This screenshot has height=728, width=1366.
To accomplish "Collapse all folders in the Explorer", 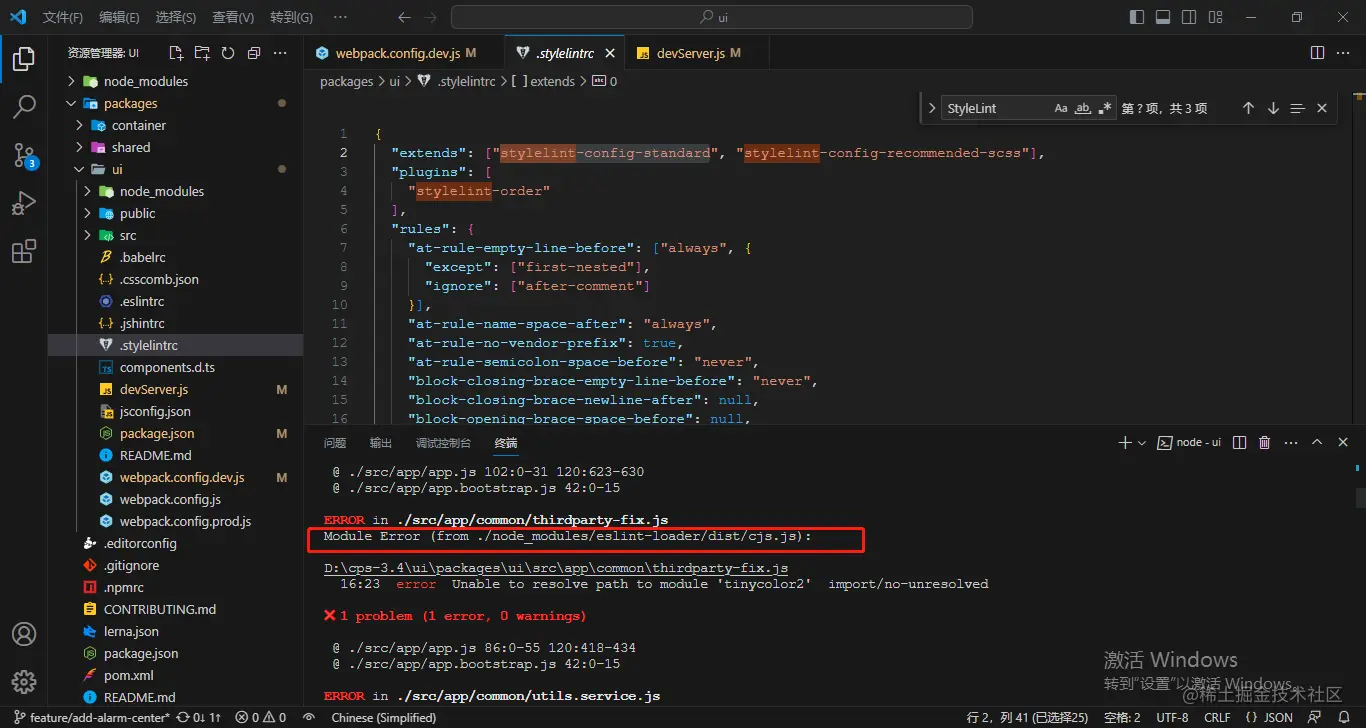I will coord(254,53).
